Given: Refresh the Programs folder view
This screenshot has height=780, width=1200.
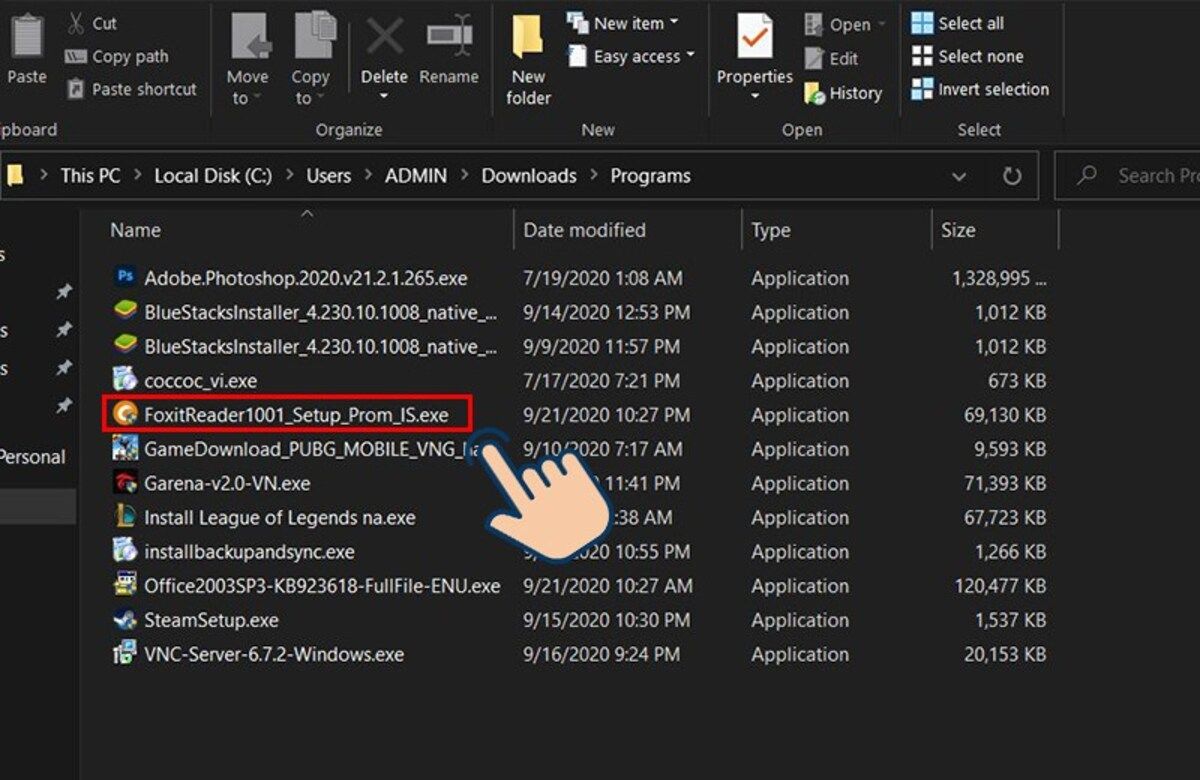Looking at the screenshot, I should (x=1012, y=176).
